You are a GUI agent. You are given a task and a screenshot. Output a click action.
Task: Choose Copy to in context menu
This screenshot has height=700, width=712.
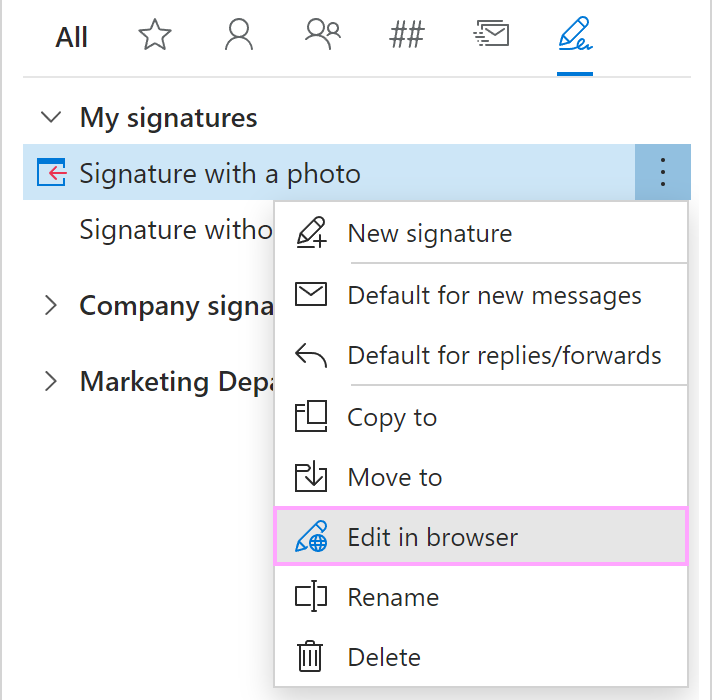pos(481,417)
